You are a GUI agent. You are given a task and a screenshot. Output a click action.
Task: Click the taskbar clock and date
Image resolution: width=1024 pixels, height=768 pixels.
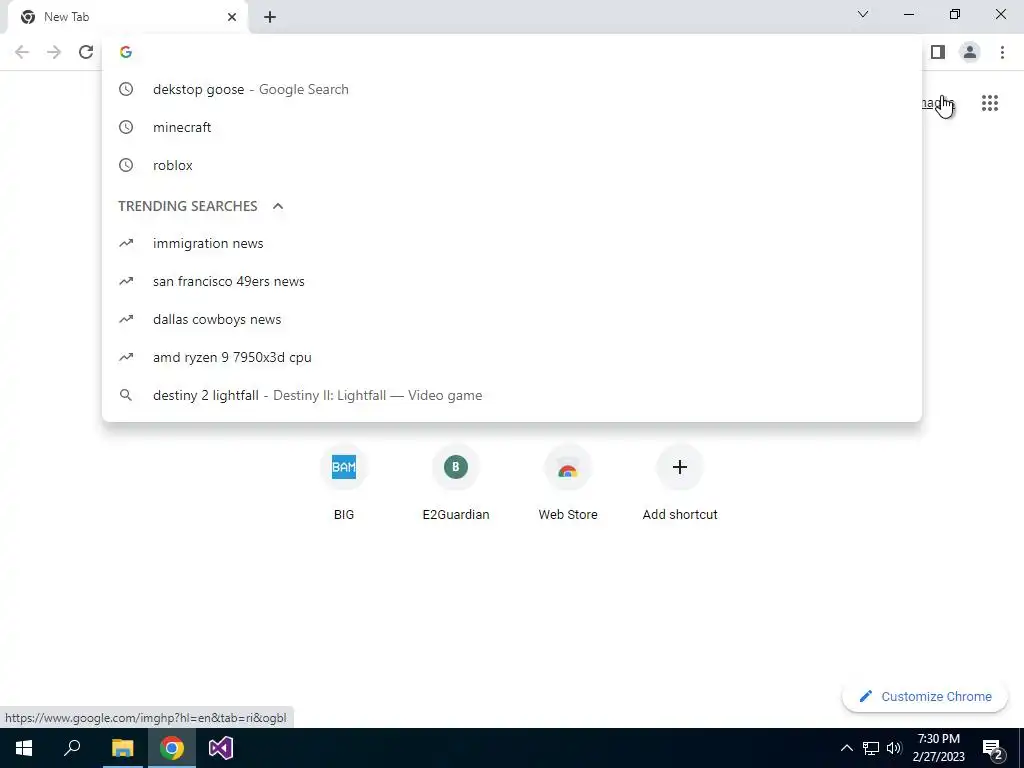[x=938, y=748]
